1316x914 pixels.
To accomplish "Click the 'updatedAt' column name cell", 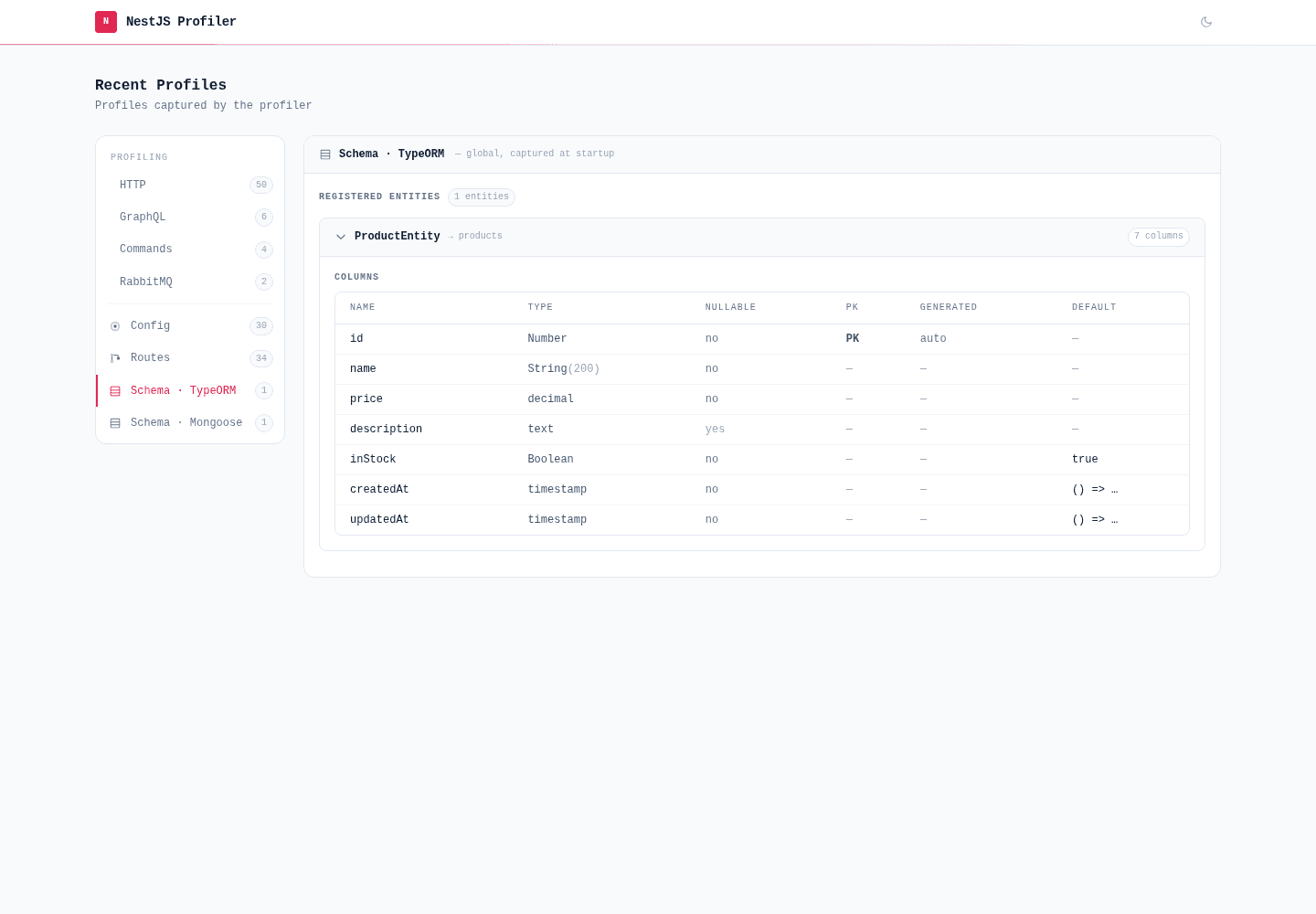I will point(379,520).
